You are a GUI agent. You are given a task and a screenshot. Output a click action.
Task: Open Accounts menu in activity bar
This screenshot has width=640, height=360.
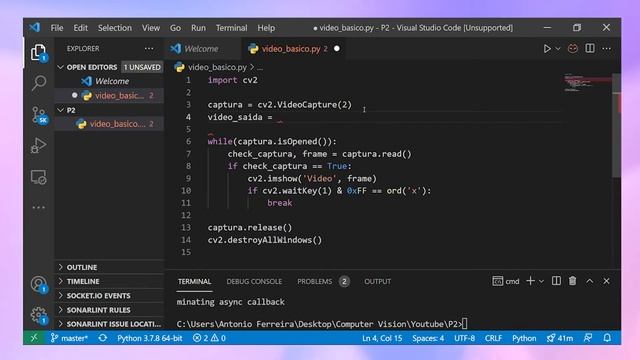[x=39, y=284]
